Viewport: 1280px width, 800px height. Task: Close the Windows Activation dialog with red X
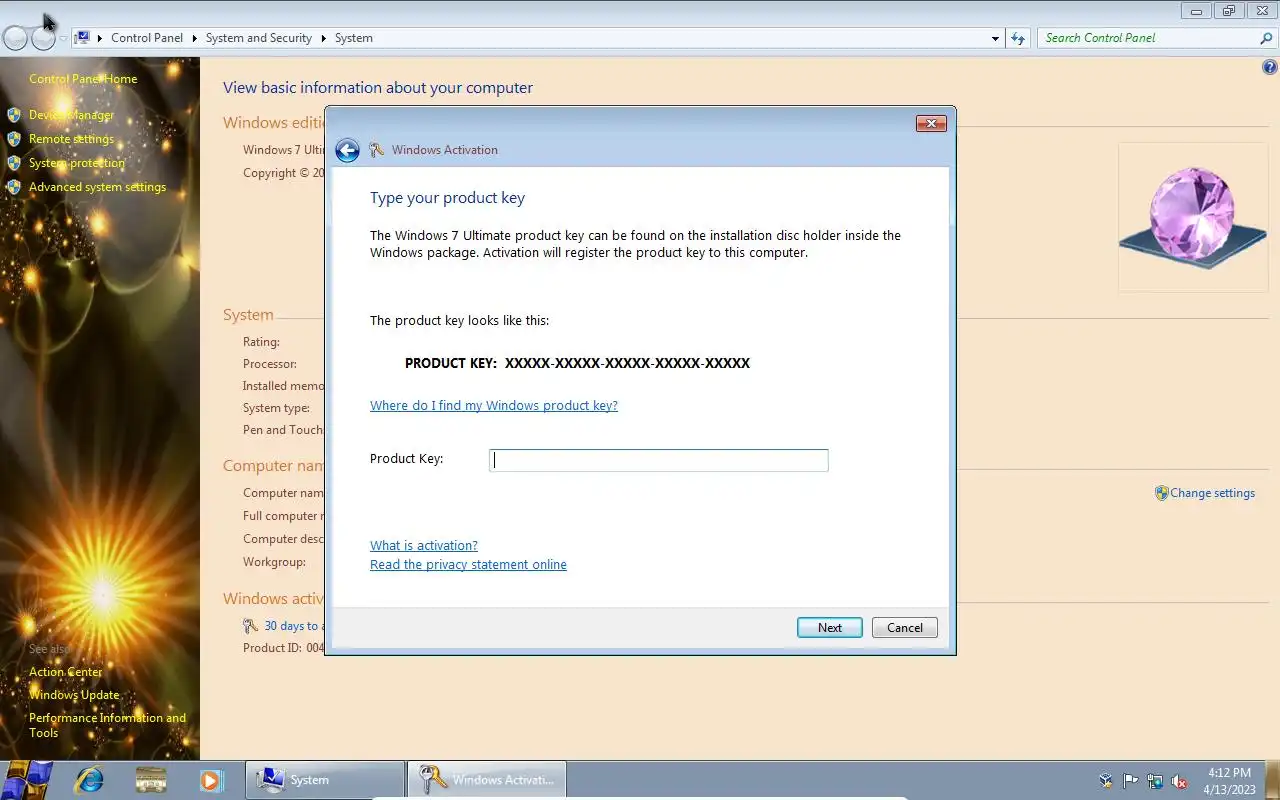click(x=931, y=123)
